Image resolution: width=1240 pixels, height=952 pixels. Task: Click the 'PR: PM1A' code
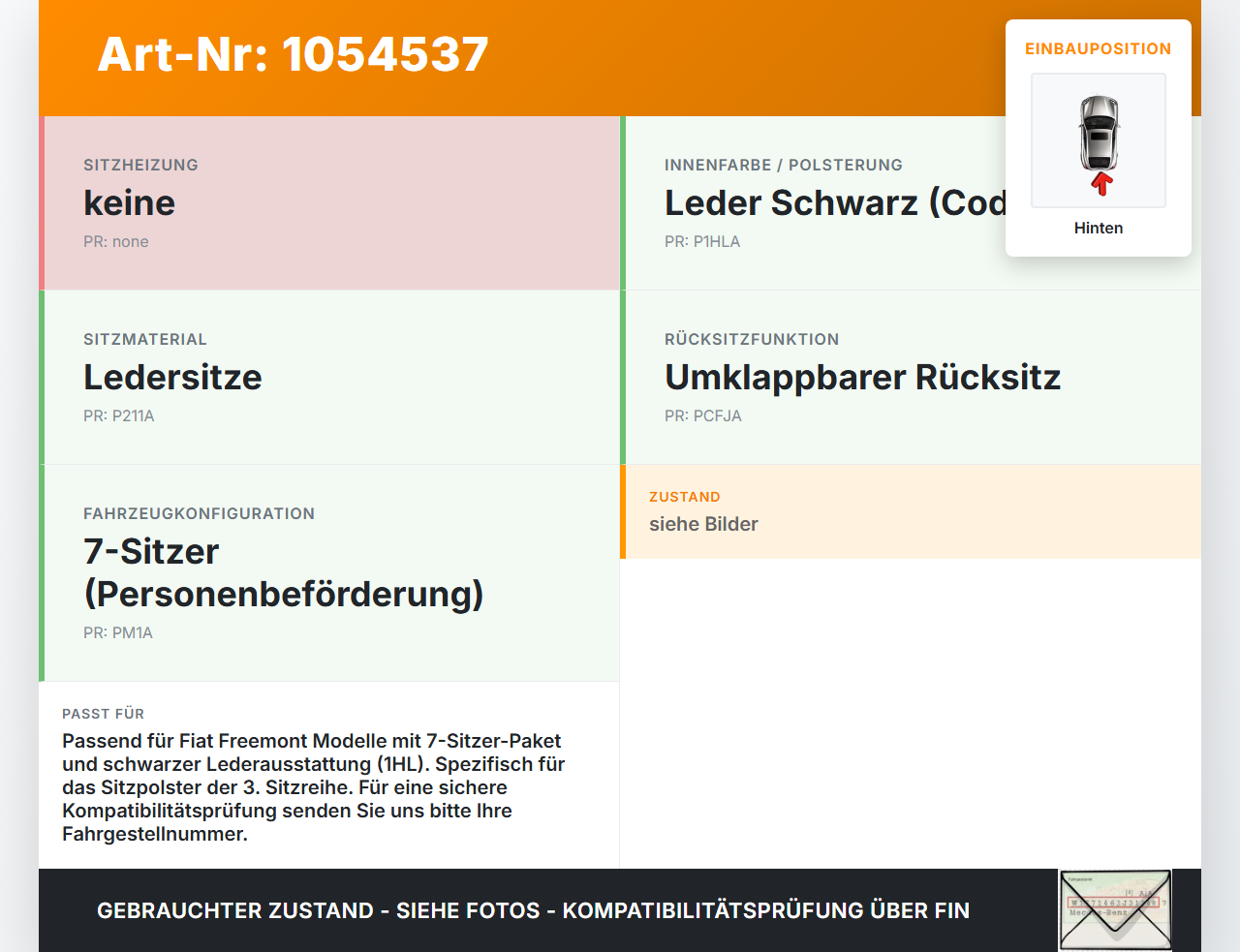118,633
